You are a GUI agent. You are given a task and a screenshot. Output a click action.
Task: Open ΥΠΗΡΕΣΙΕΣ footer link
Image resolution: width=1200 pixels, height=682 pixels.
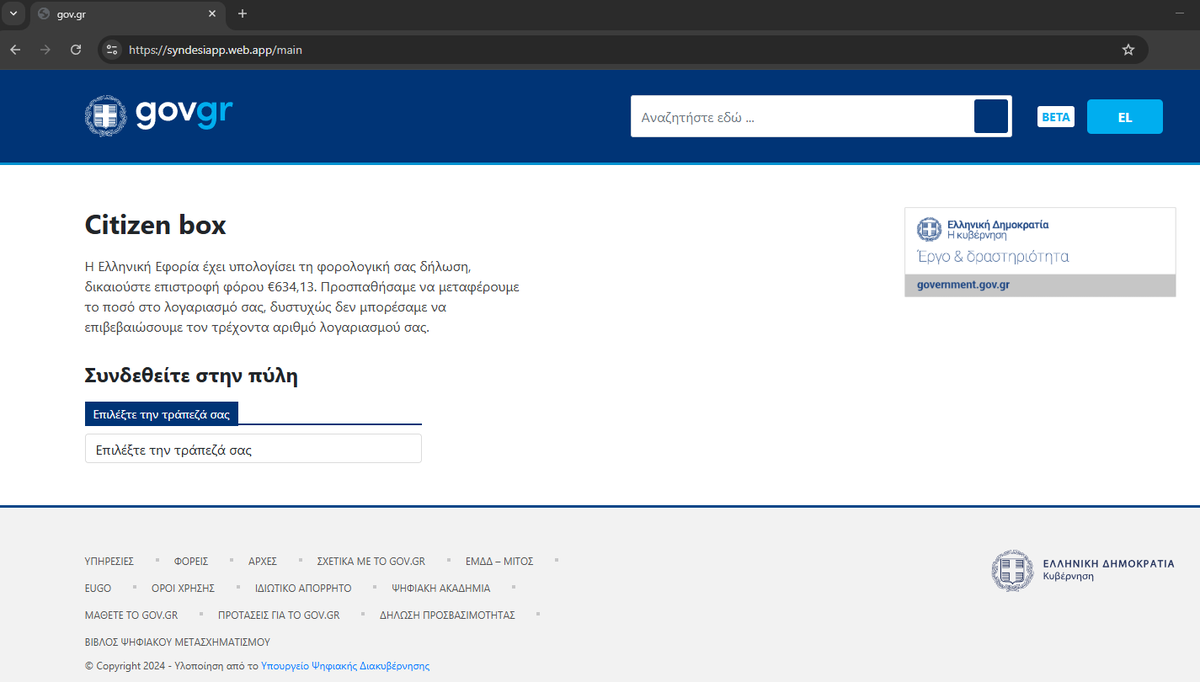pos(109,561)
